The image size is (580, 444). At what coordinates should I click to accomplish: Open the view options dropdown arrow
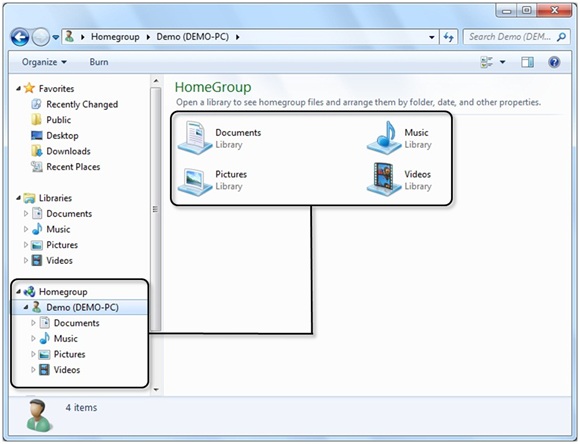click(x=503, y=62)
